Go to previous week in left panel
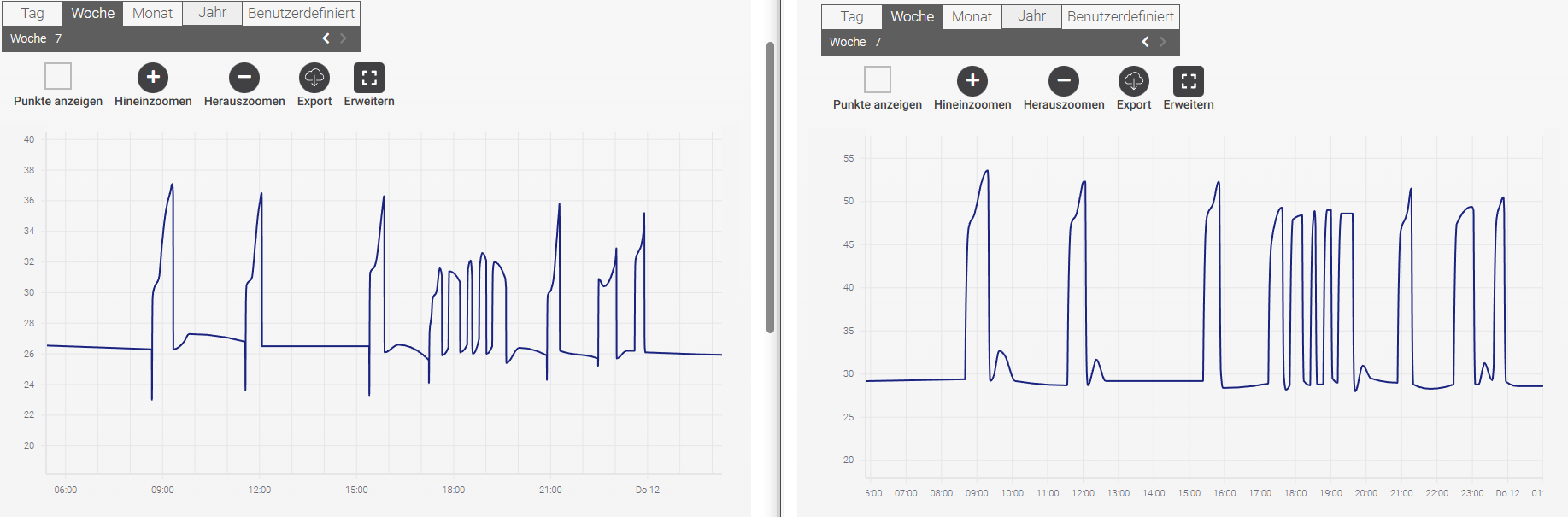 (326, 38)
